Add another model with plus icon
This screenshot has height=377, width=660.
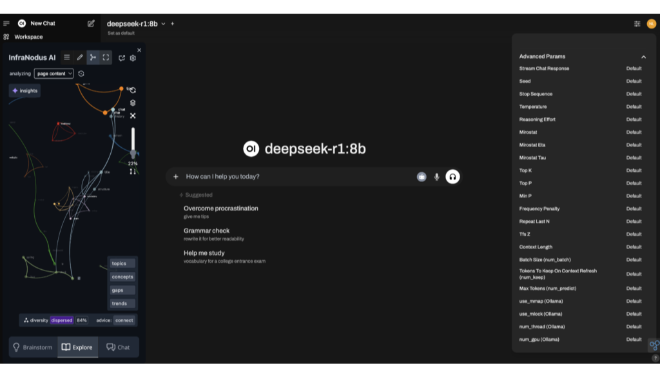tap(172, 24)
